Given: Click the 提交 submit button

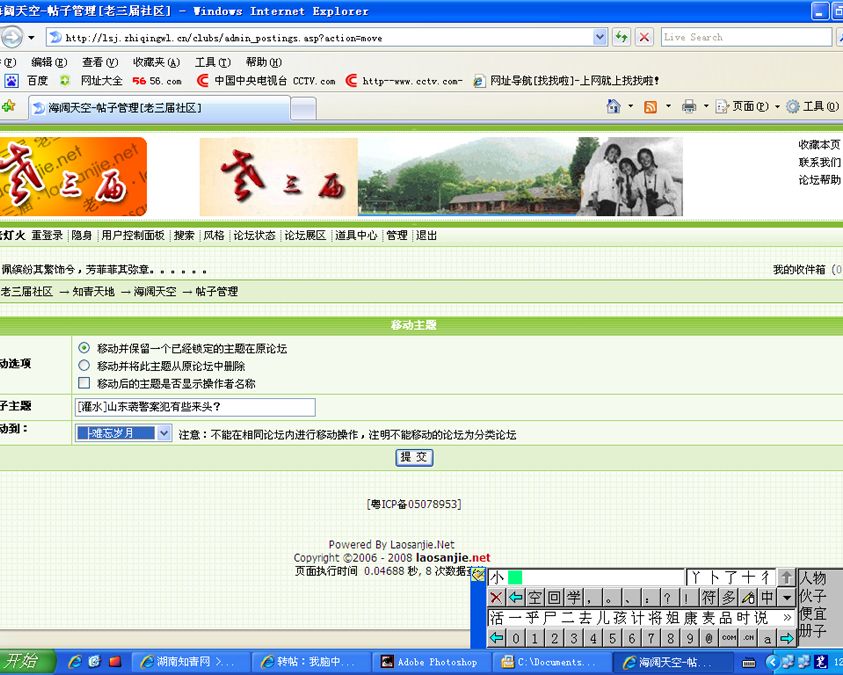Looking at the screenshot, I should coord(414,457).
